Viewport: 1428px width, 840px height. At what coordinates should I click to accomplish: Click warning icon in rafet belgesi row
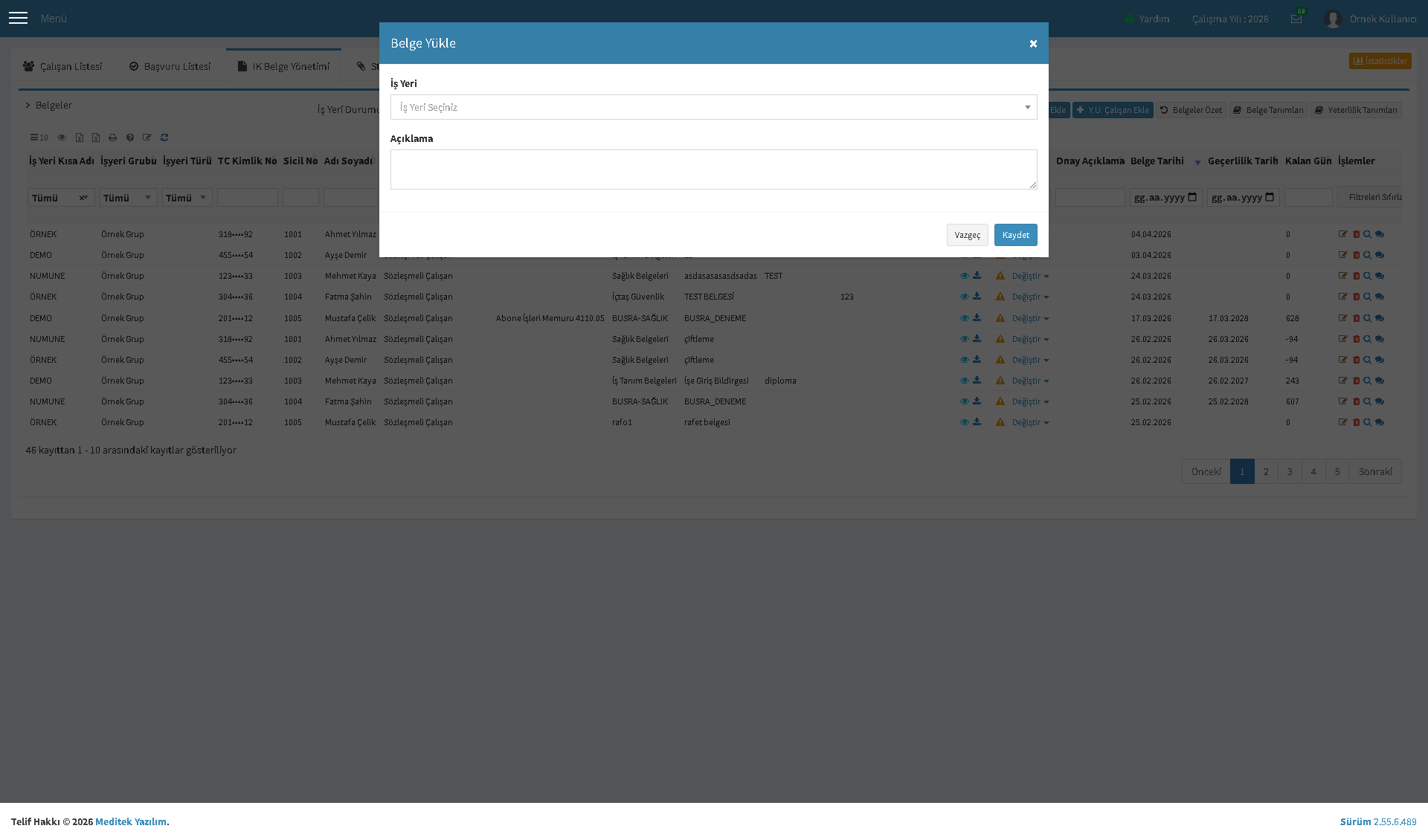click(x=1000, y=422)
